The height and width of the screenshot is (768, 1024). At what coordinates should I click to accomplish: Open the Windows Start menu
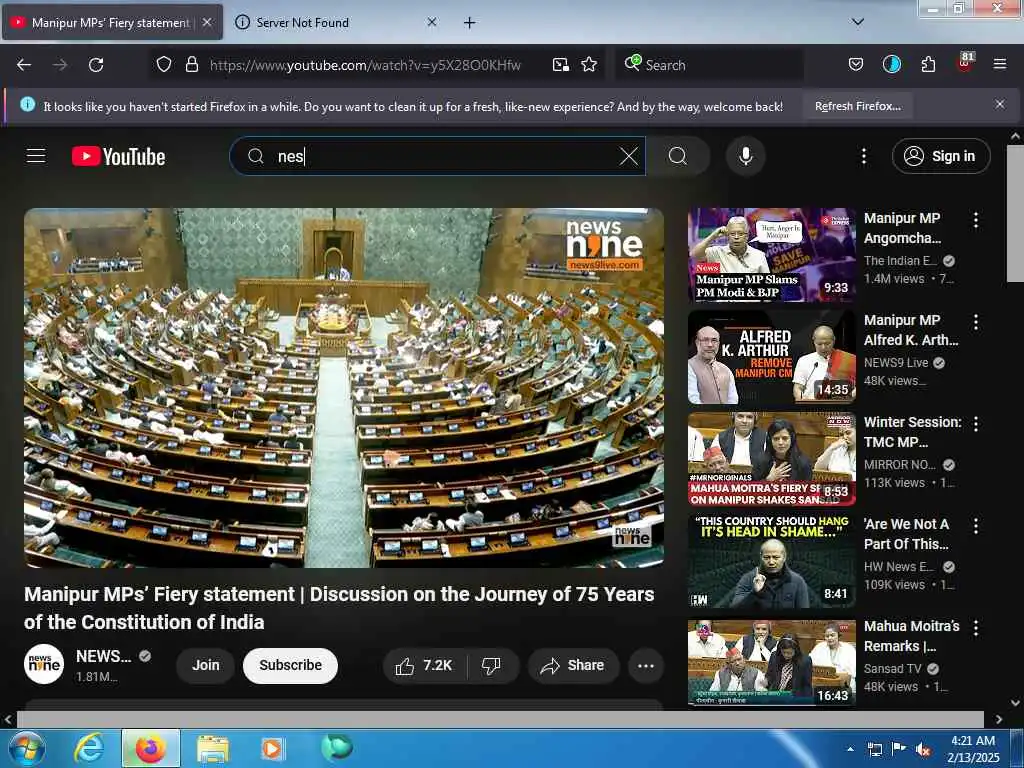pos(26,748)
